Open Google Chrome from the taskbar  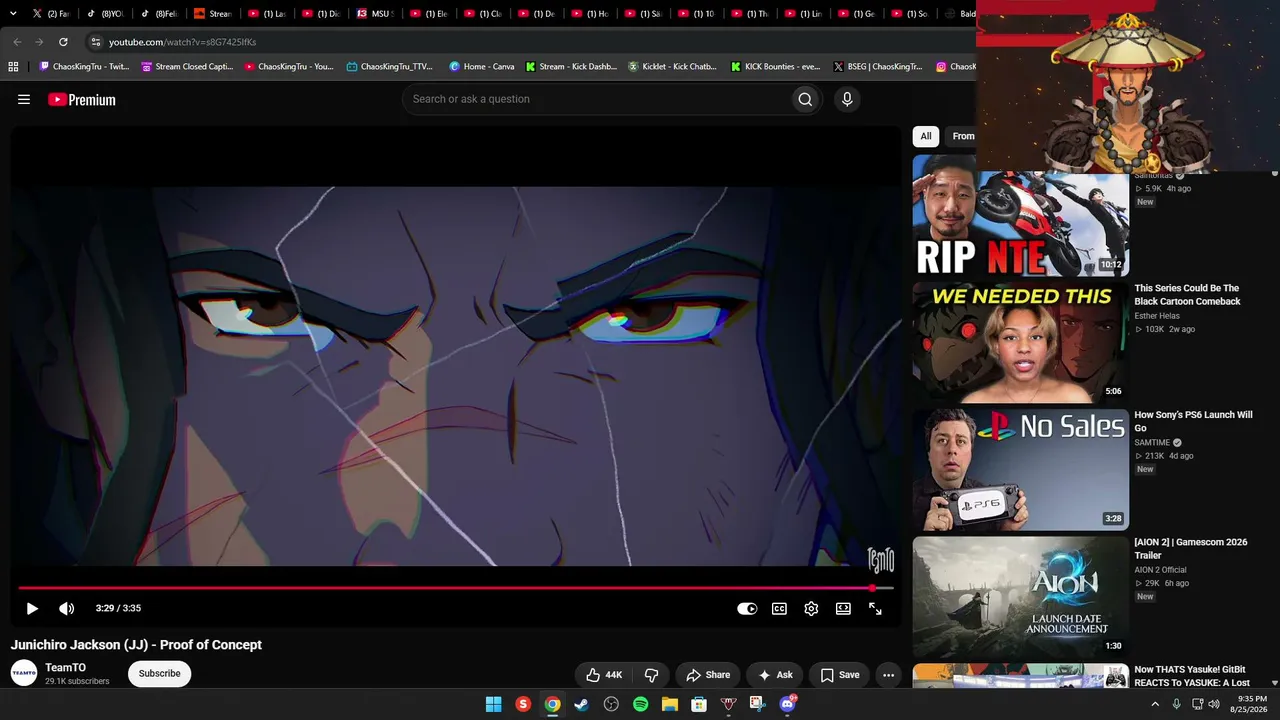click(x=552, y=704)
